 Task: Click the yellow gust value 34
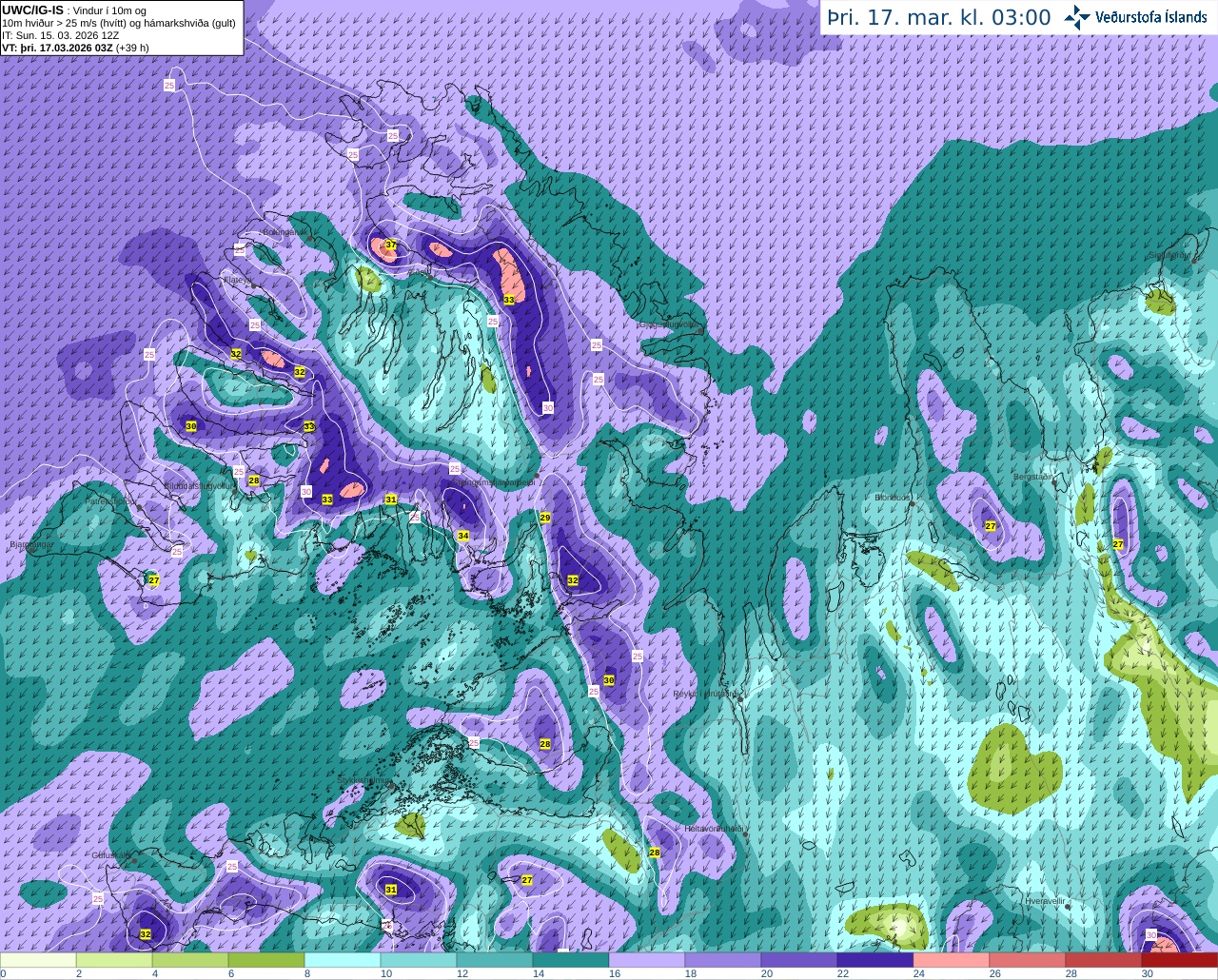pyautogui.click(x=463, y=537)
